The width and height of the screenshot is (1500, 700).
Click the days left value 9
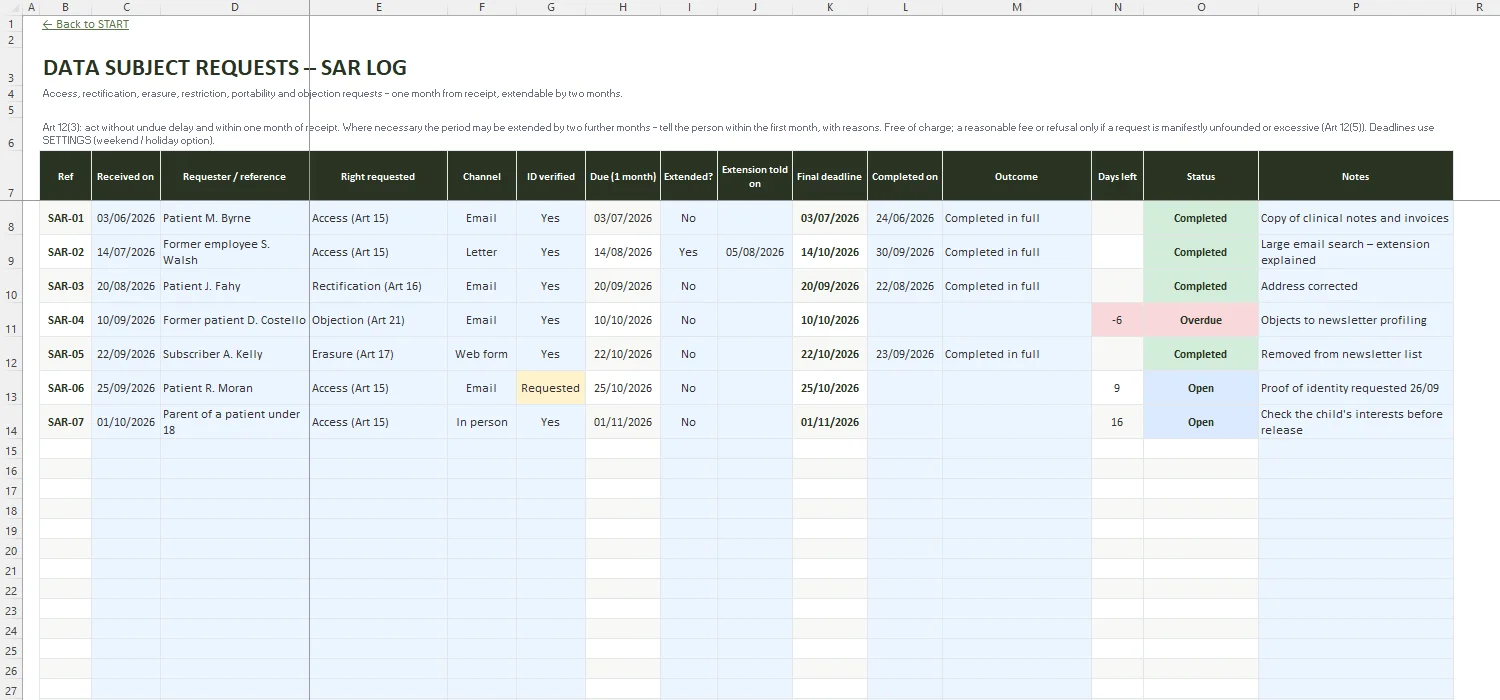1117,388
